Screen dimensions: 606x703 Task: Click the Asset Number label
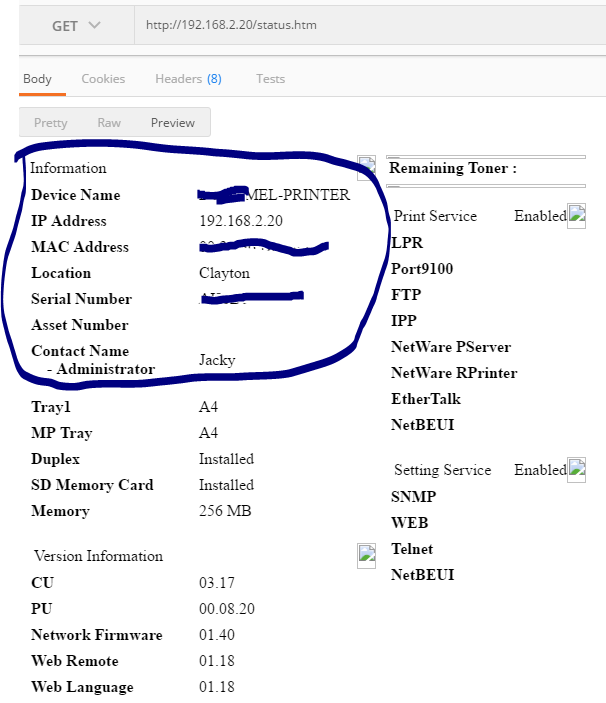point(80,325)
